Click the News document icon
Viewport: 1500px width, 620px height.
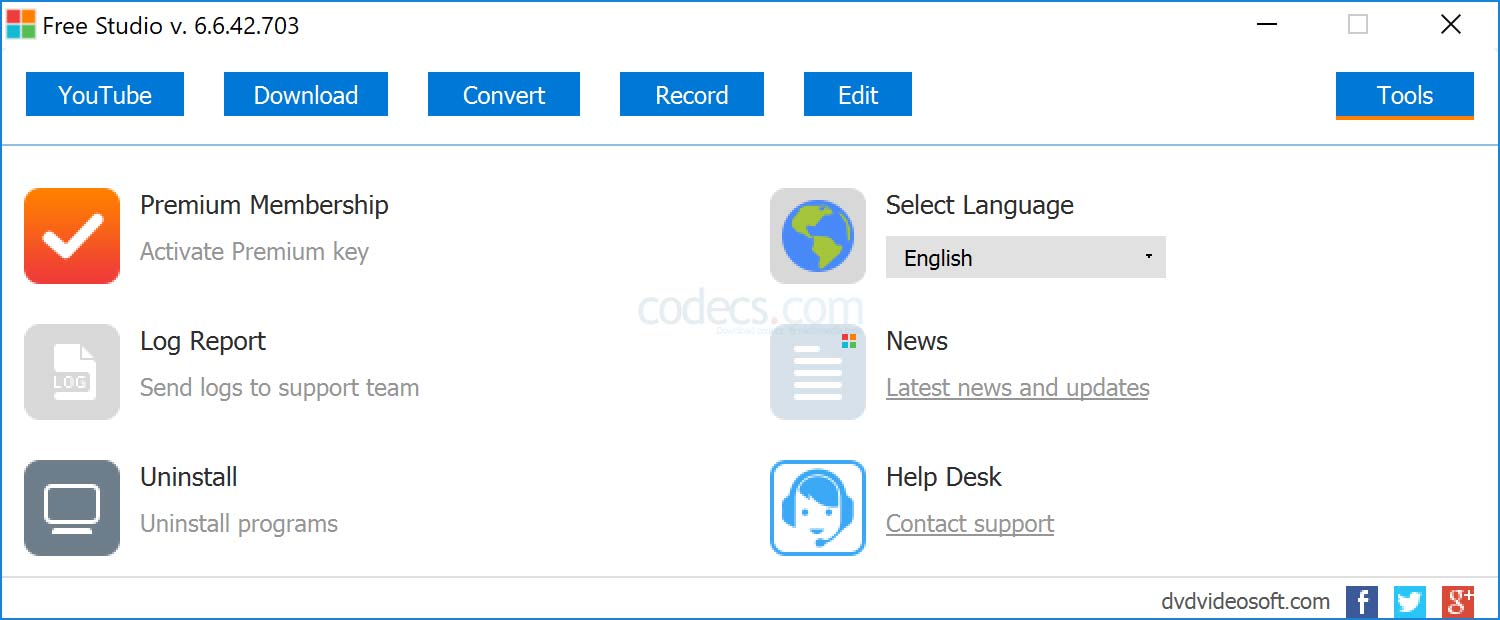coord(818,372)
